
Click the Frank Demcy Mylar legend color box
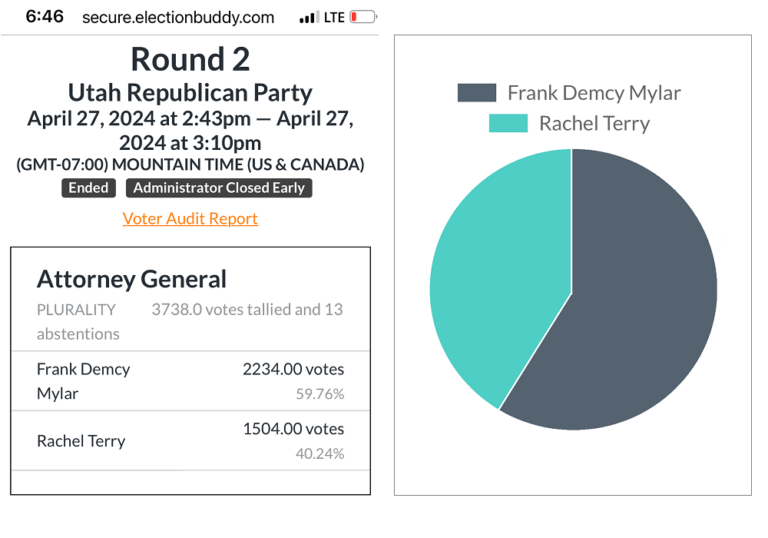(477, 93)
